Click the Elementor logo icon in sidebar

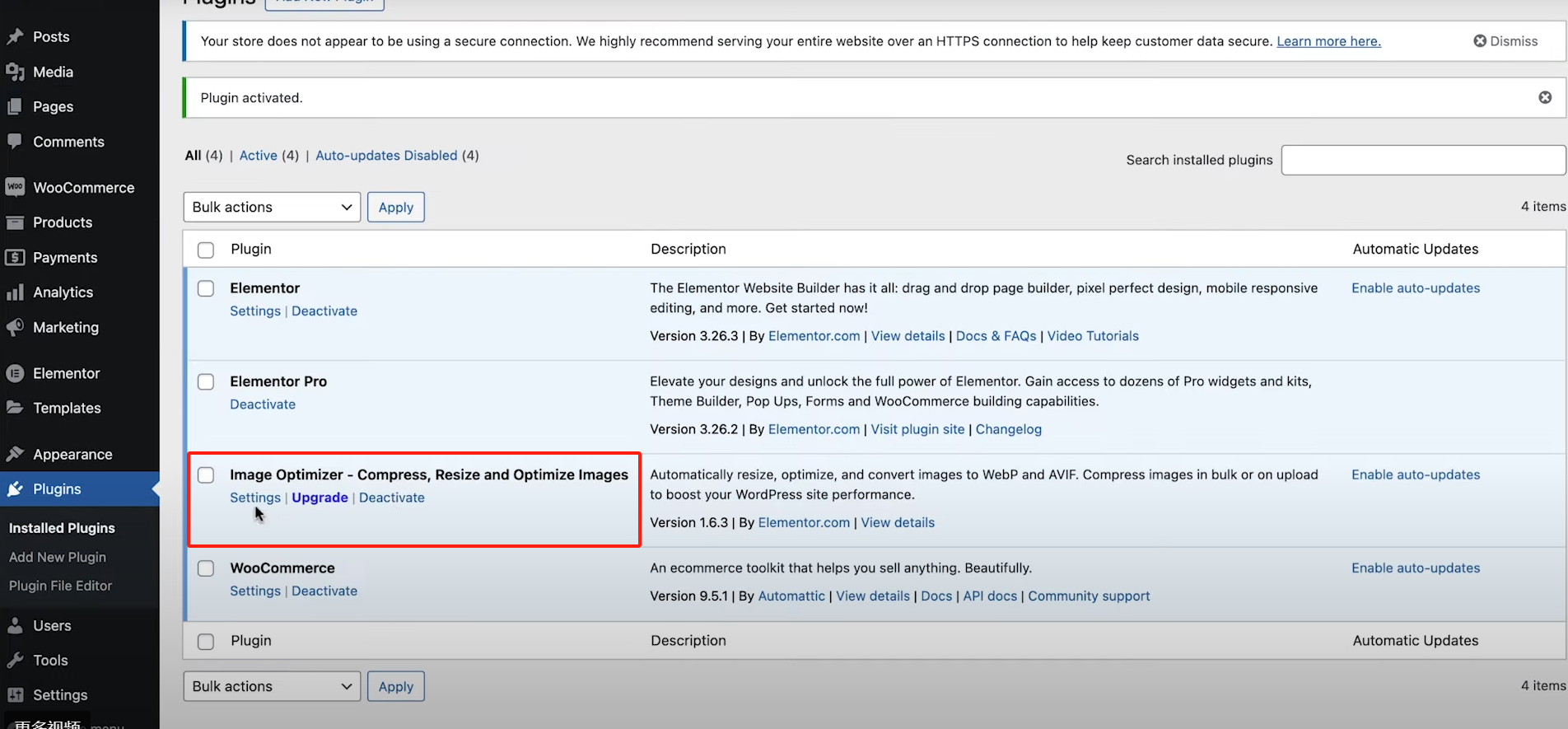[15, 373]
